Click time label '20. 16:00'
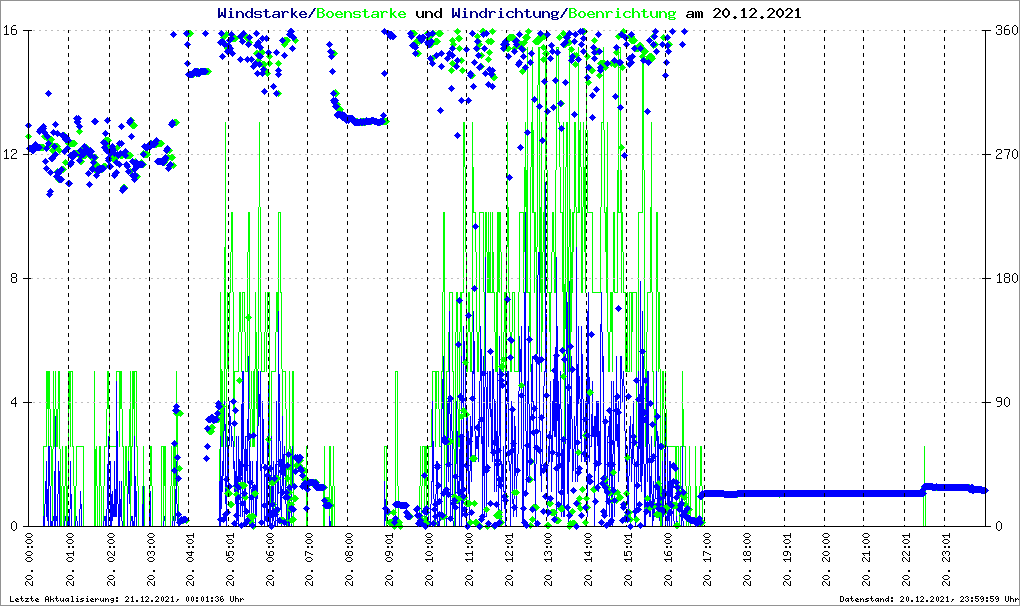1020x606 pixels. click(667, 559)
